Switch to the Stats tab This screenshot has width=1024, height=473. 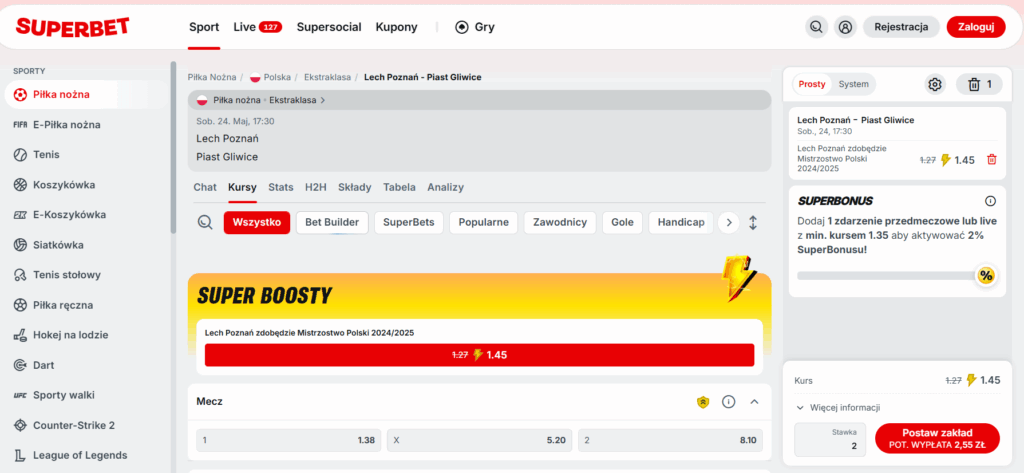(281, 187)
